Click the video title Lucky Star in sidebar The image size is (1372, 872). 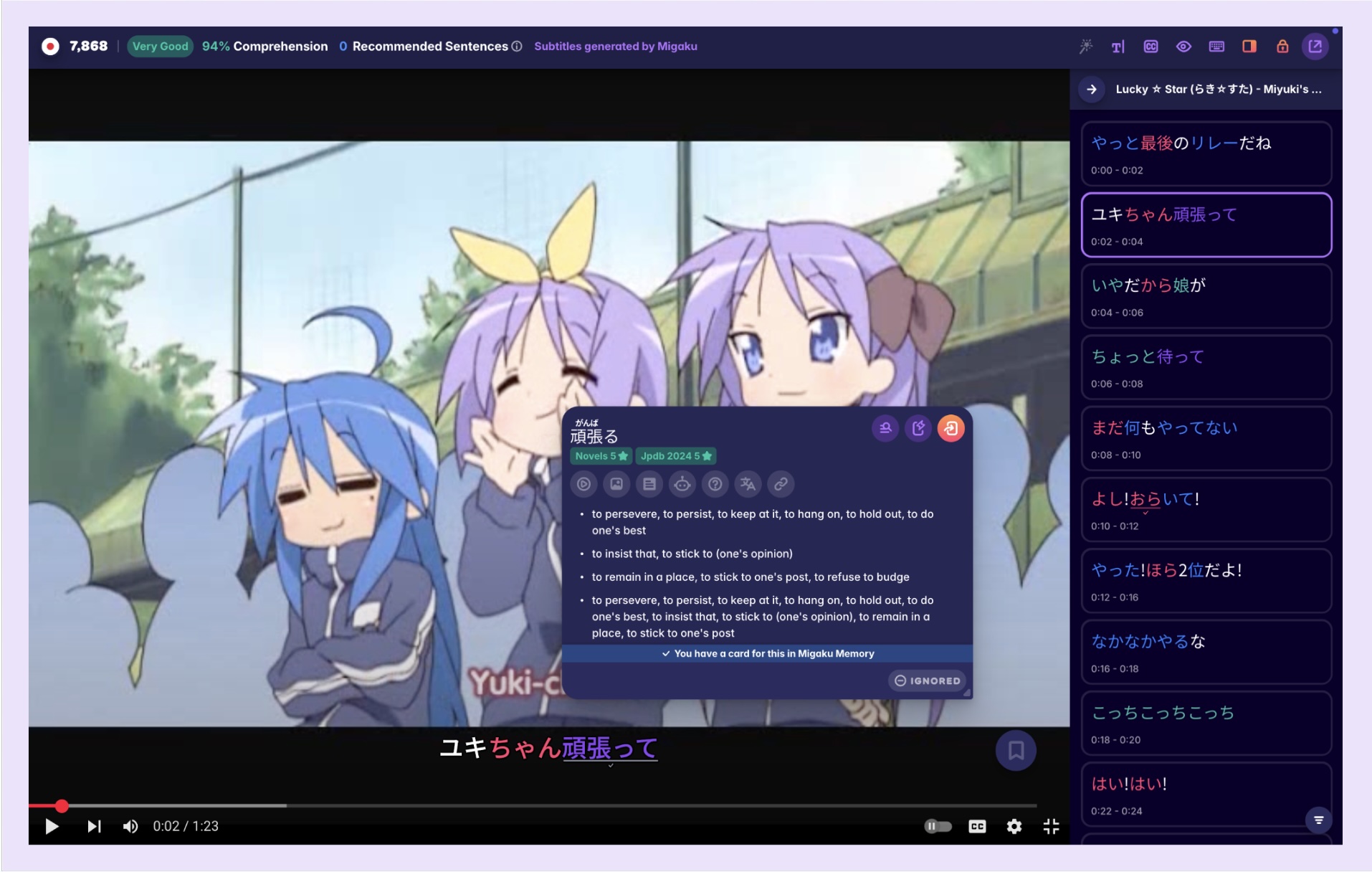pyautogui.click(x=1219, y=90)
